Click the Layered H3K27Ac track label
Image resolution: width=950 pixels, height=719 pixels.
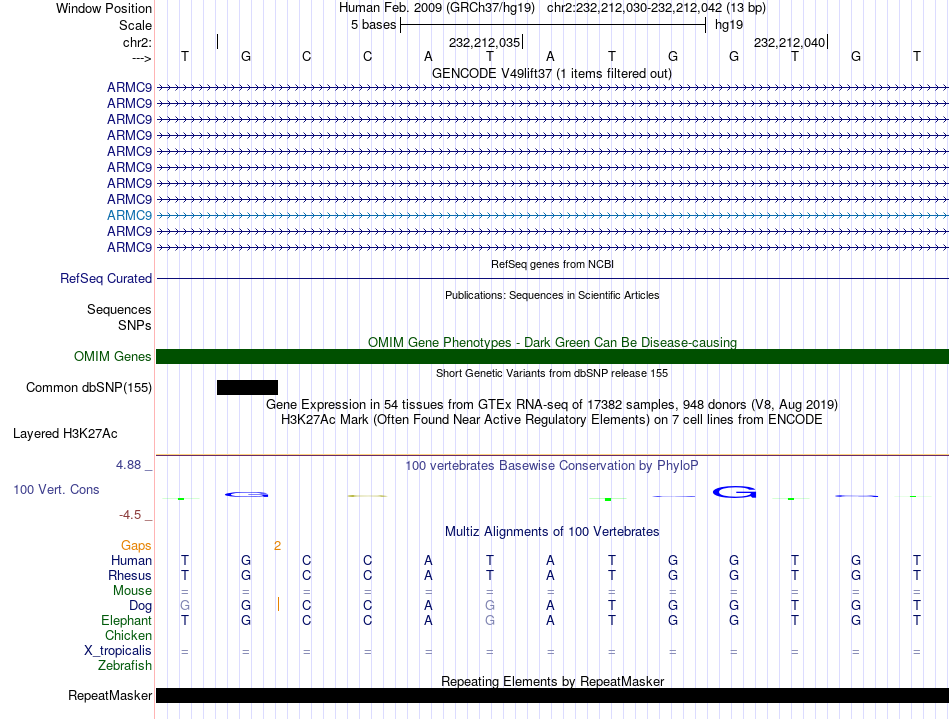coord(65,434)
